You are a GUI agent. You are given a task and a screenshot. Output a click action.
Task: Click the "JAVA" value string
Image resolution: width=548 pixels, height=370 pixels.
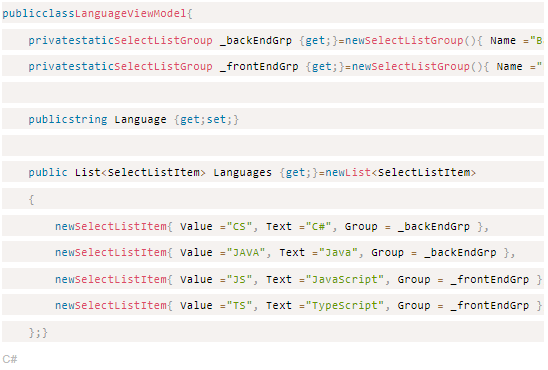pyautogui.click(x=246, y=253)
